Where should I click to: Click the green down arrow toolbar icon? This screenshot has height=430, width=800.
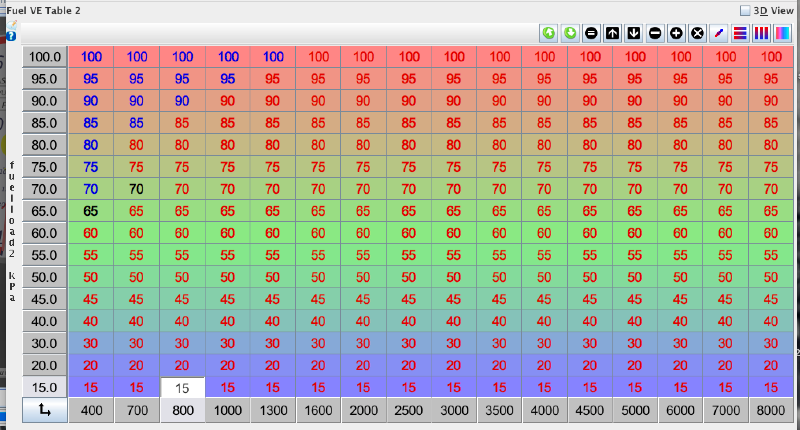(x=569, y=33)
